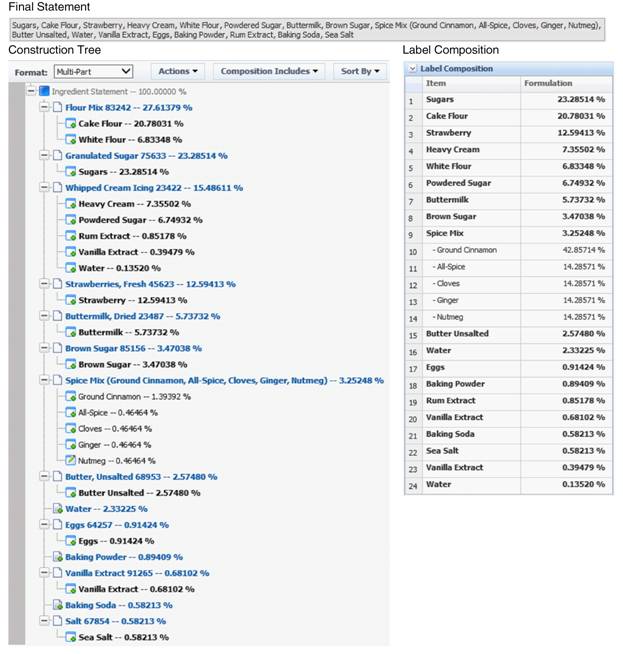Click the Ground Cinnamon ingredient icon
Viewport: 623px width, 654px height.
[70, 397]
